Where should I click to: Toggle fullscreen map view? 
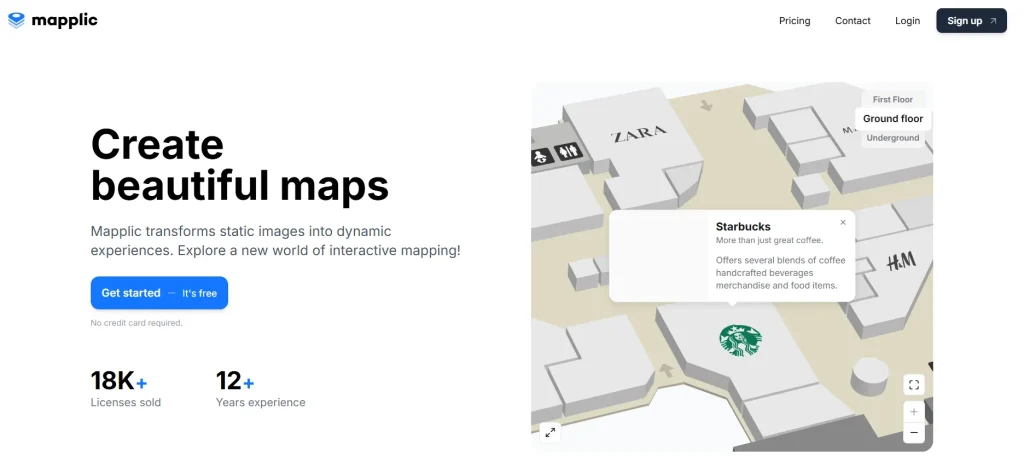914,385
